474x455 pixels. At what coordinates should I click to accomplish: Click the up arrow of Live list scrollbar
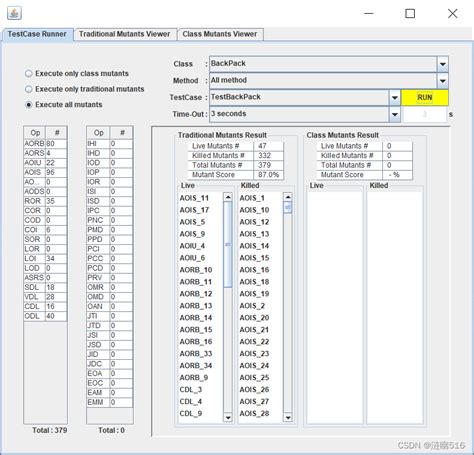click(x=228, y=197)
